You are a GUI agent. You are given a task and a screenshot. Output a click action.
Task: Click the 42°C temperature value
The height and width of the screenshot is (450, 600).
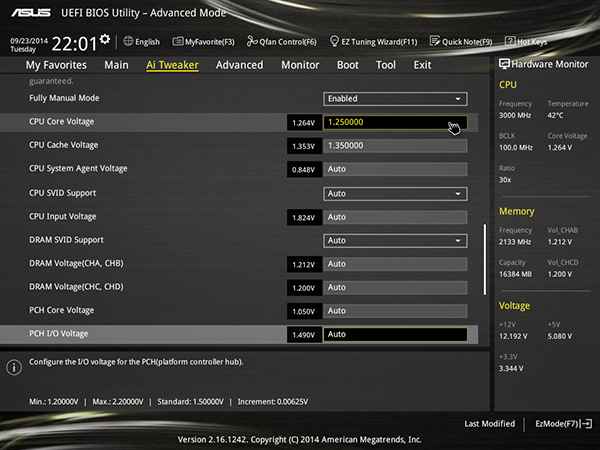pyautogui.click(x=555, y=115)
